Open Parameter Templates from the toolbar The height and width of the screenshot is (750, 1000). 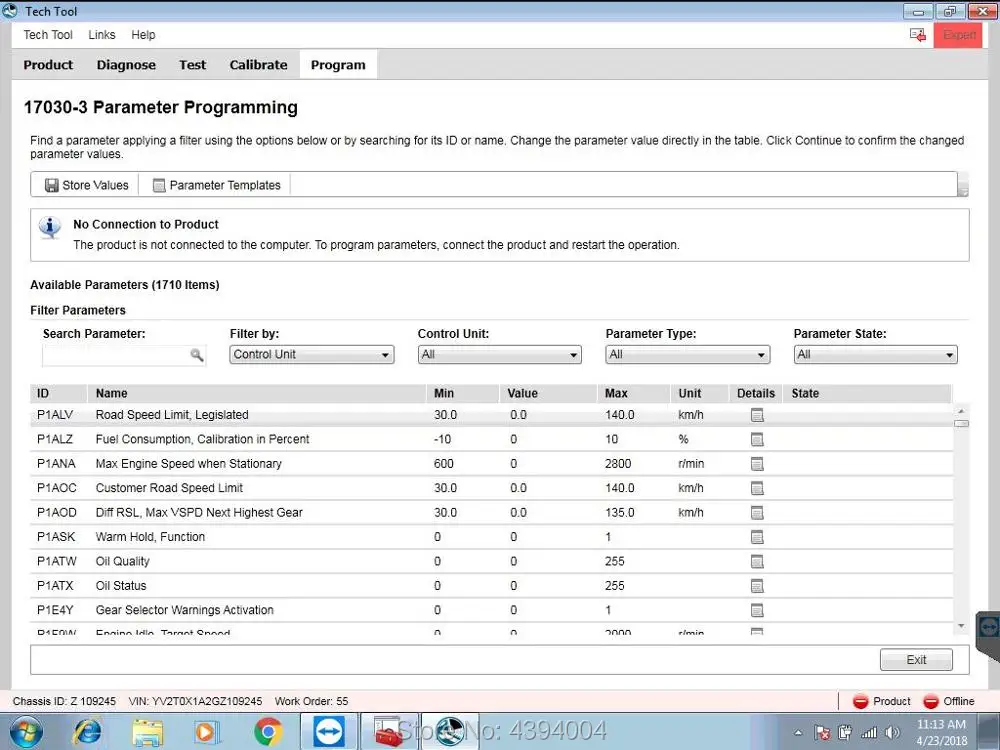216,185
